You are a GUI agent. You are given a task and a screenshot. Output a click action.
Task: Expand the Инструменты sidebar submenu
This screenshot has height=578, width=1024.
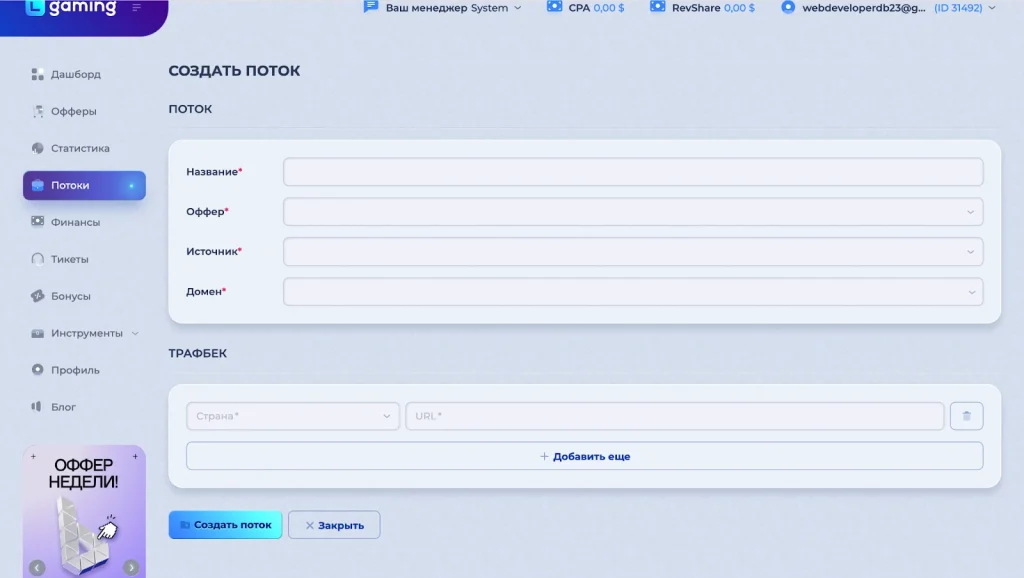135,333
